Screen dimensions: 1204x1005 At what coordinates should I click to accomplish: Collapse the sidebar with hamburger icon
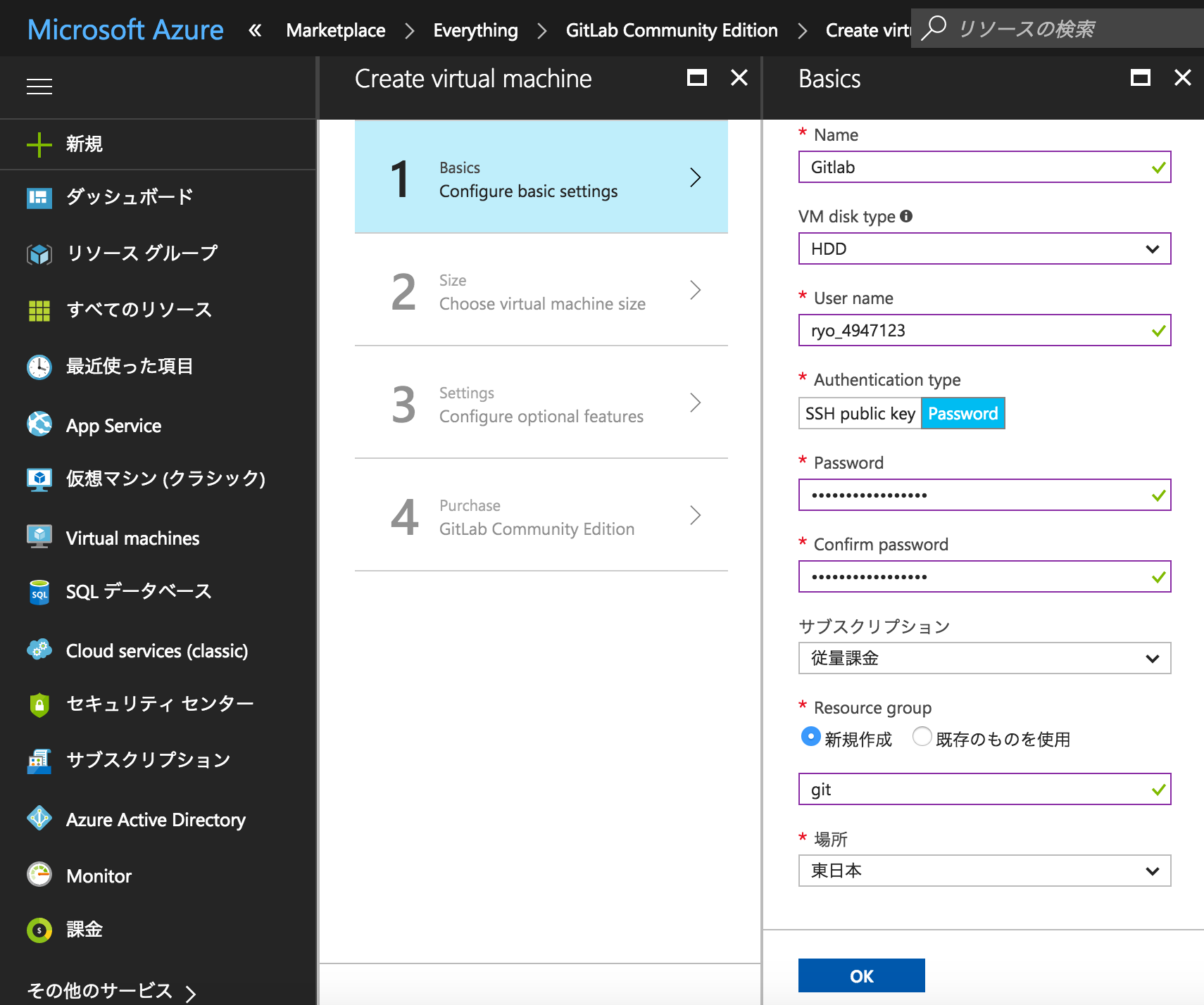point(39,86)
